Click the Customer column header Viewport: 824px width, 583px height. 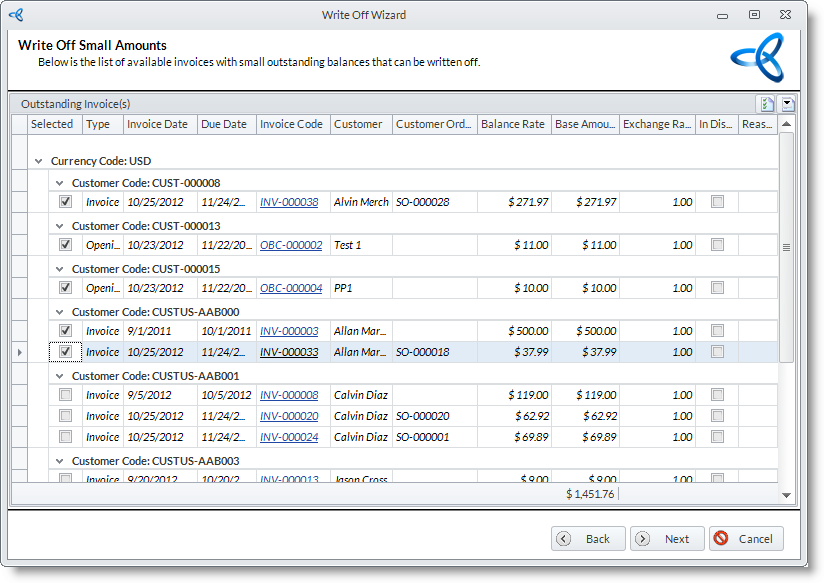tap(359, 124)
